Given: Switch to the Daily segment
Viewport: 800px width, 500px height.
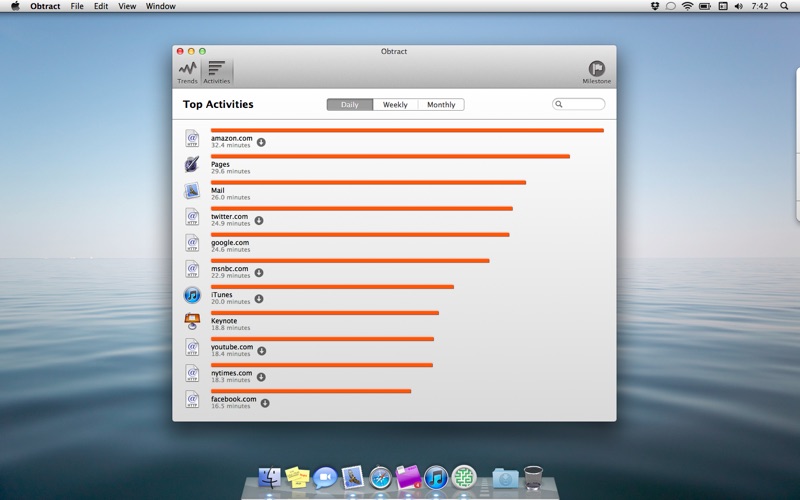Looking at the screenshot, I should coord(349,105).
